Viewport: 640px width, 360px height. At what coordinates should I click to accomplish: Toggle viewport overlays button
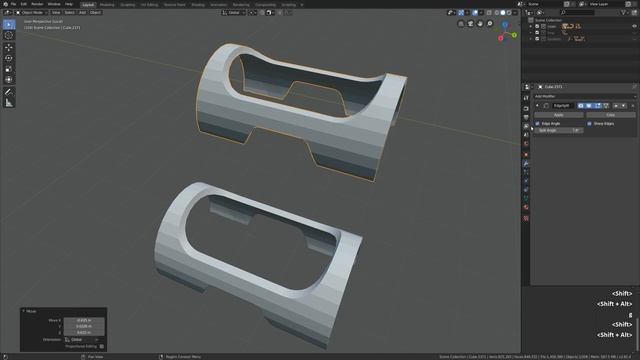point(475,13)
